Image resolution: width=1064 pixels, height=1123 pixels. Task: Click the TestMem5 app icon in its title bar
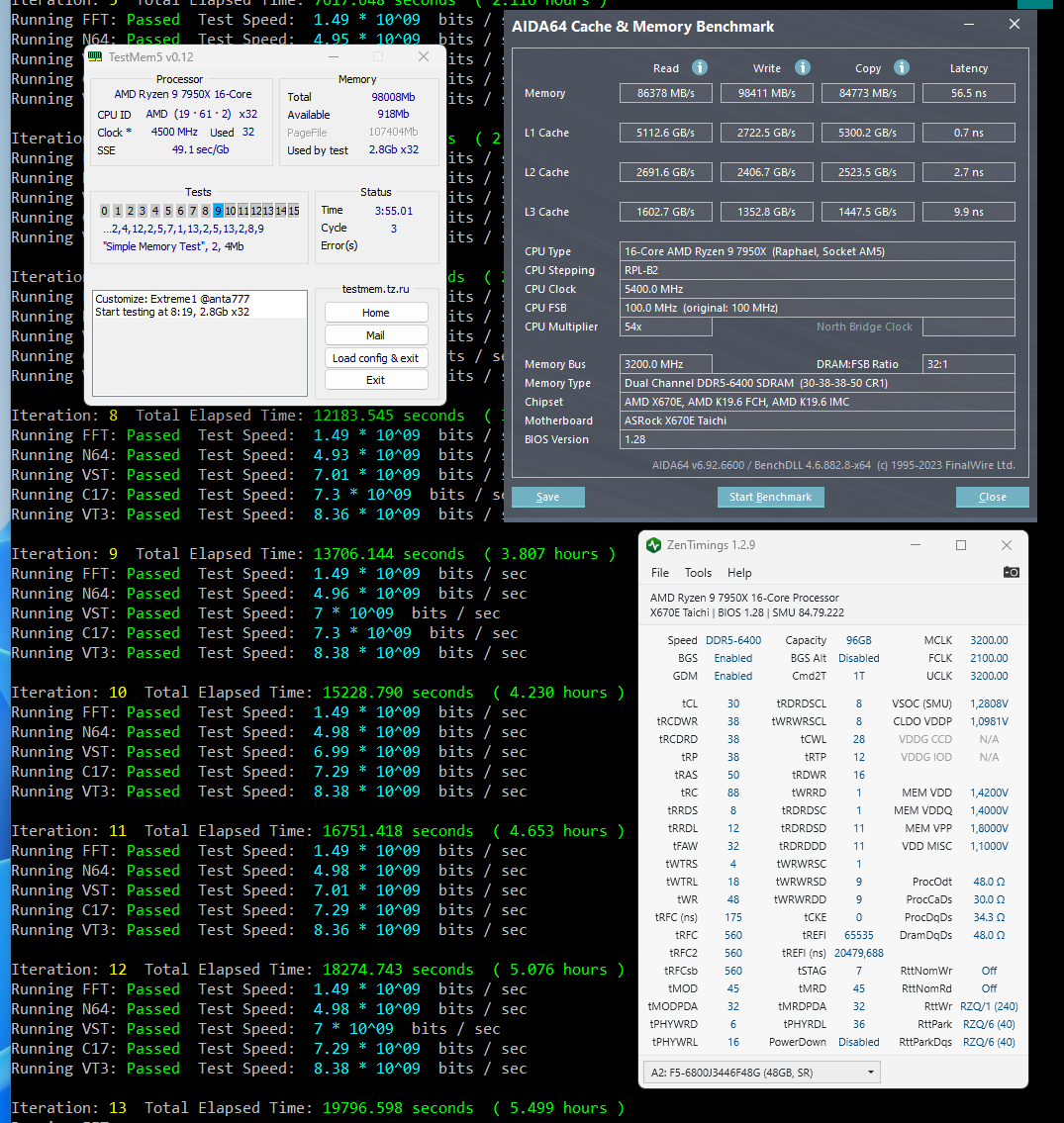(95, 56)
